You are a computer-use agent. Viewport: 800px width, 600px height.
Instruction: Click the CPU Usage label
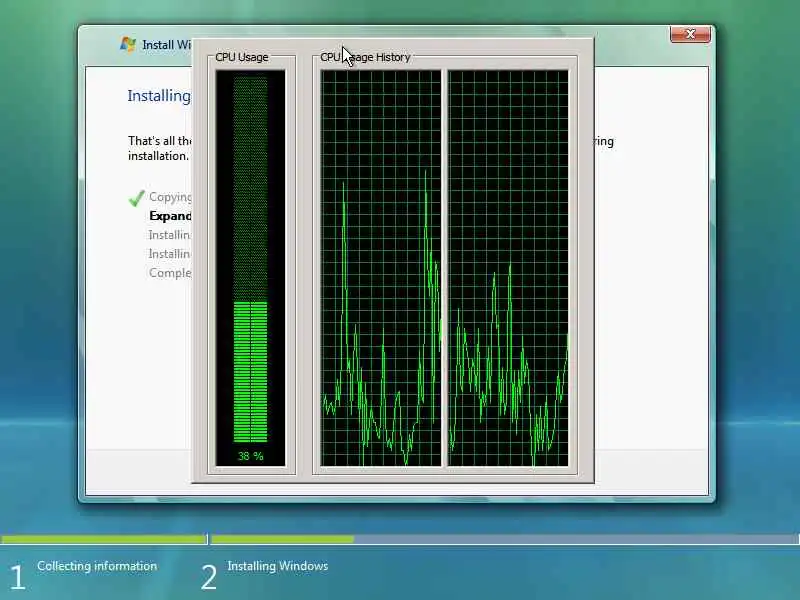coord(242,57)
